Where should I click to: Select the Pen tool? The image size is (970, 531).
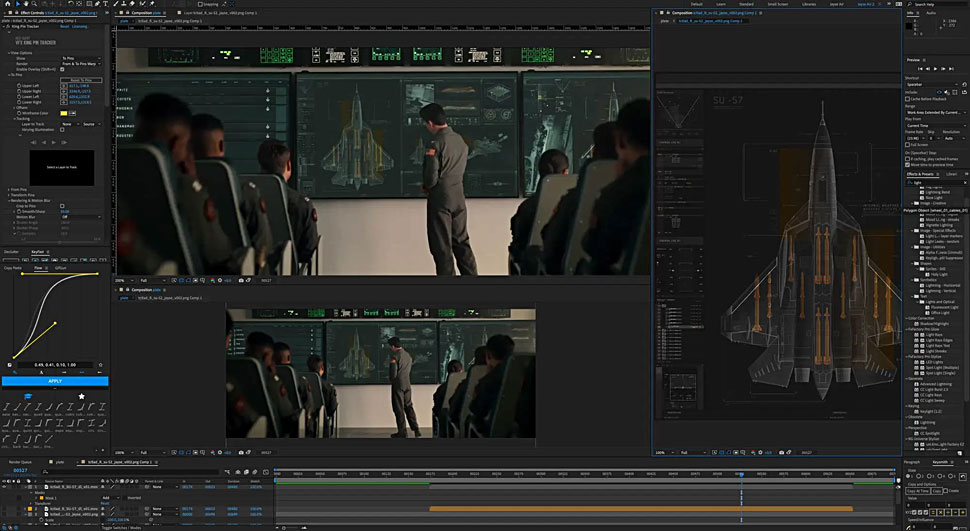[97, 4]
